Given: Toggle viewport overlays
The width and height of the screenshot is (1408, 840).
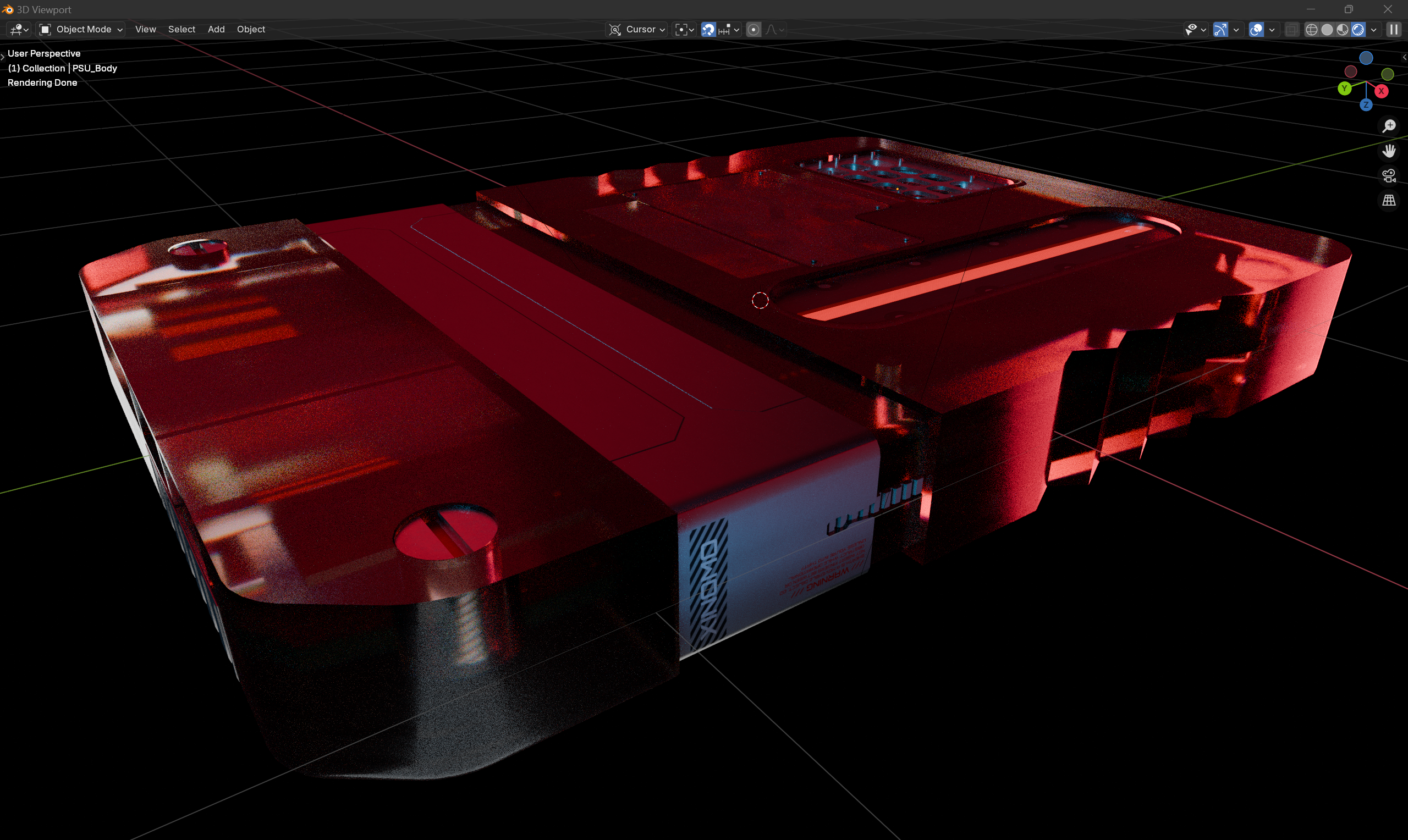Looking at the screenshot, I should tap(1256, 30).
